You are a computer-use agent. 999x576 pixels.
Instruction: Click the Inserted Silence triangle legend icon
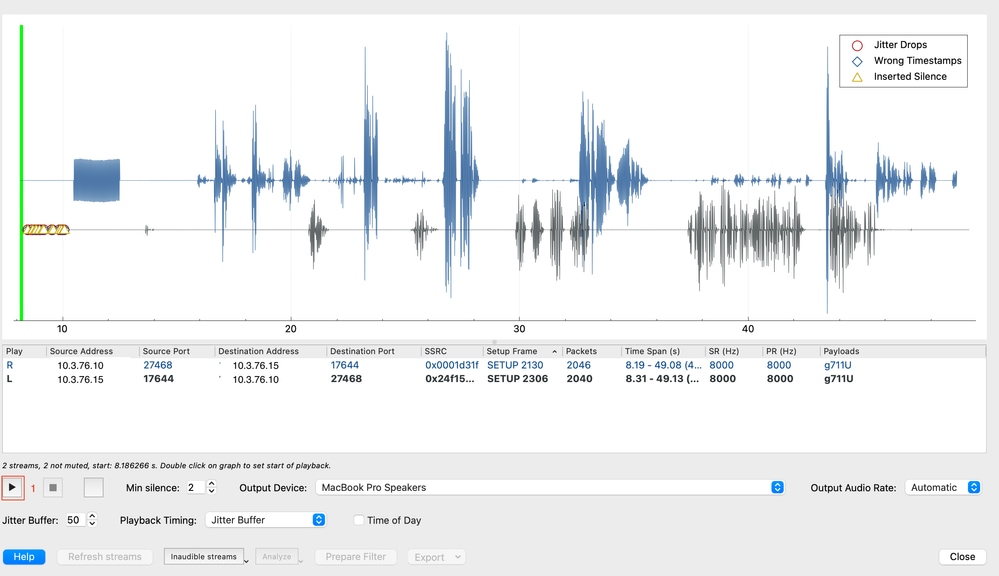(x=857, y=77)
